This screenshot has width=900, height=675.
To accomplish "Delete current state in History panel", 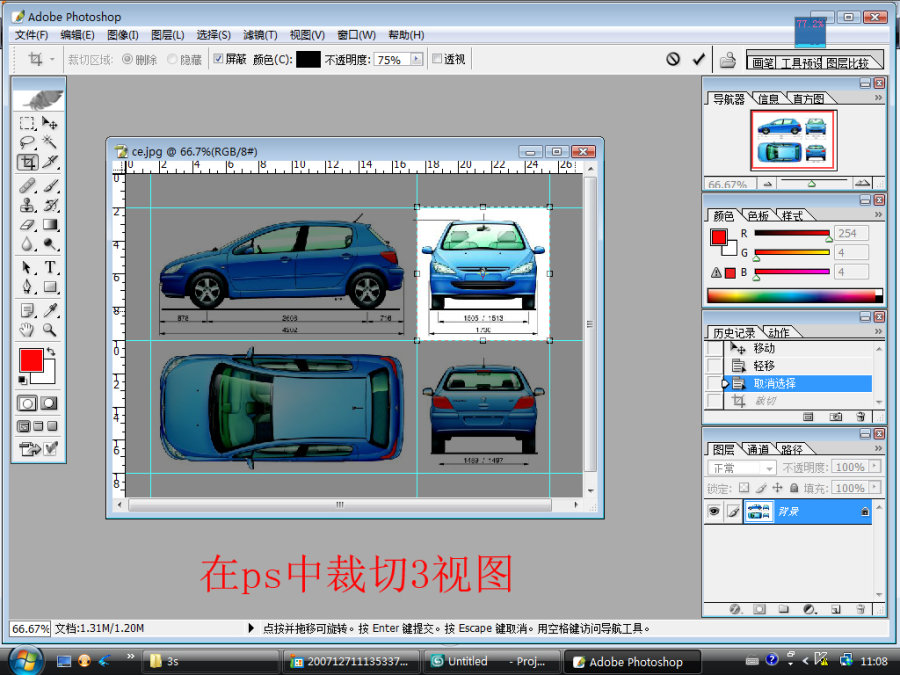I will (860, 417).
